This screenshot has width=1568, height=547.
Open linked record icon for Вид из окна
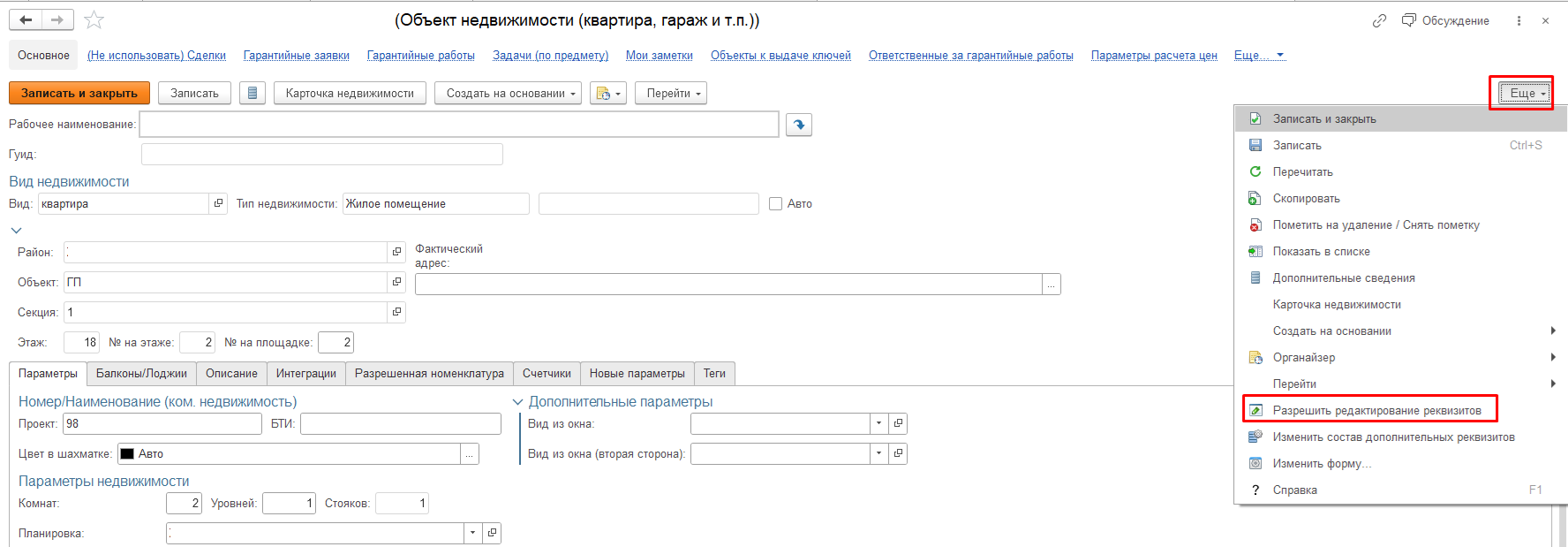[x=898, y=423]
